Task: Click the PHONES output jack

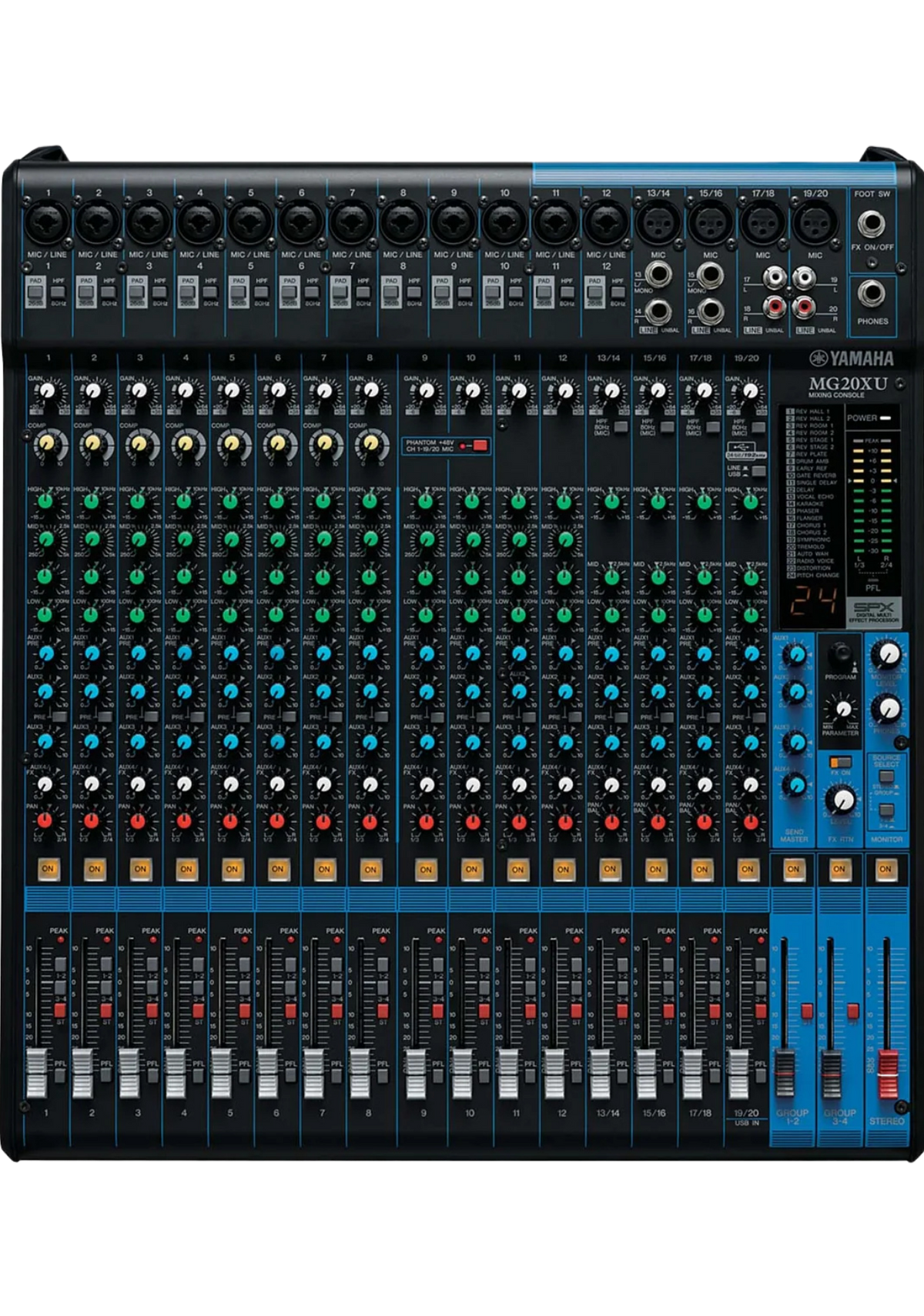Action: coord(872,293)
